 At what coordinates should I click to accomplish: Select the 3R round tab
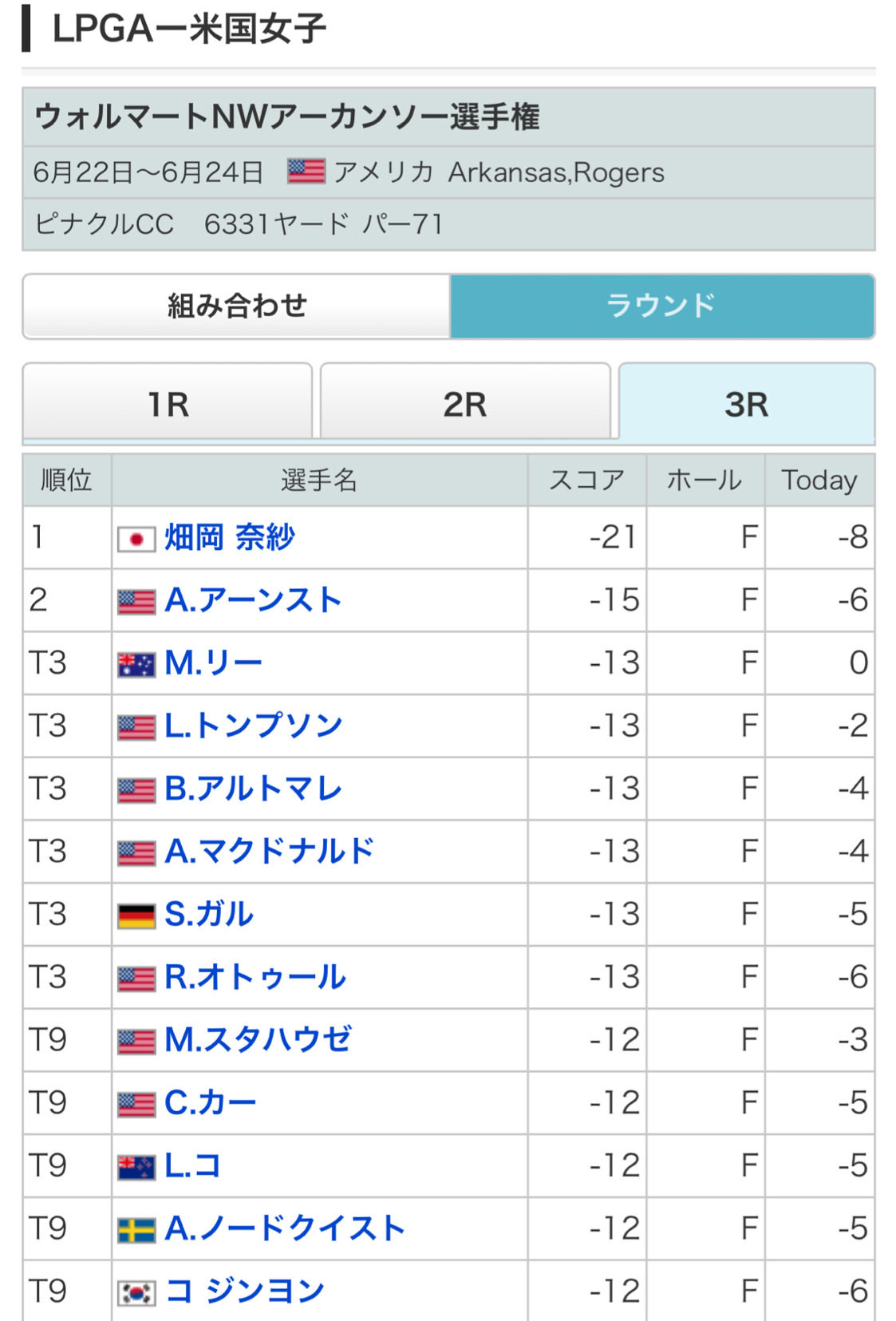pos(747,404)
